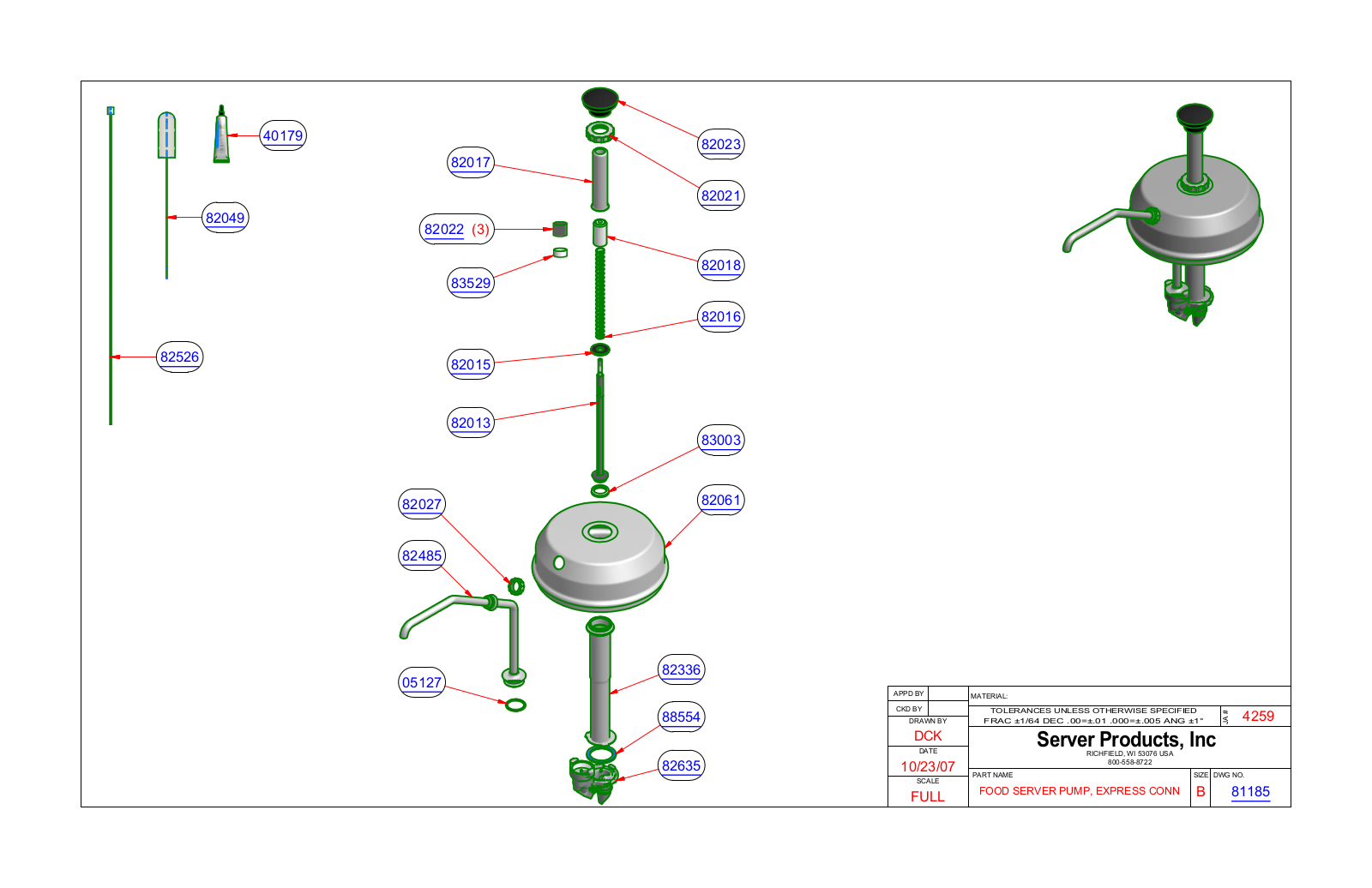Click the Server Products, Inc title
This screenshot has width=1372, height=888.
(1126, 739)
